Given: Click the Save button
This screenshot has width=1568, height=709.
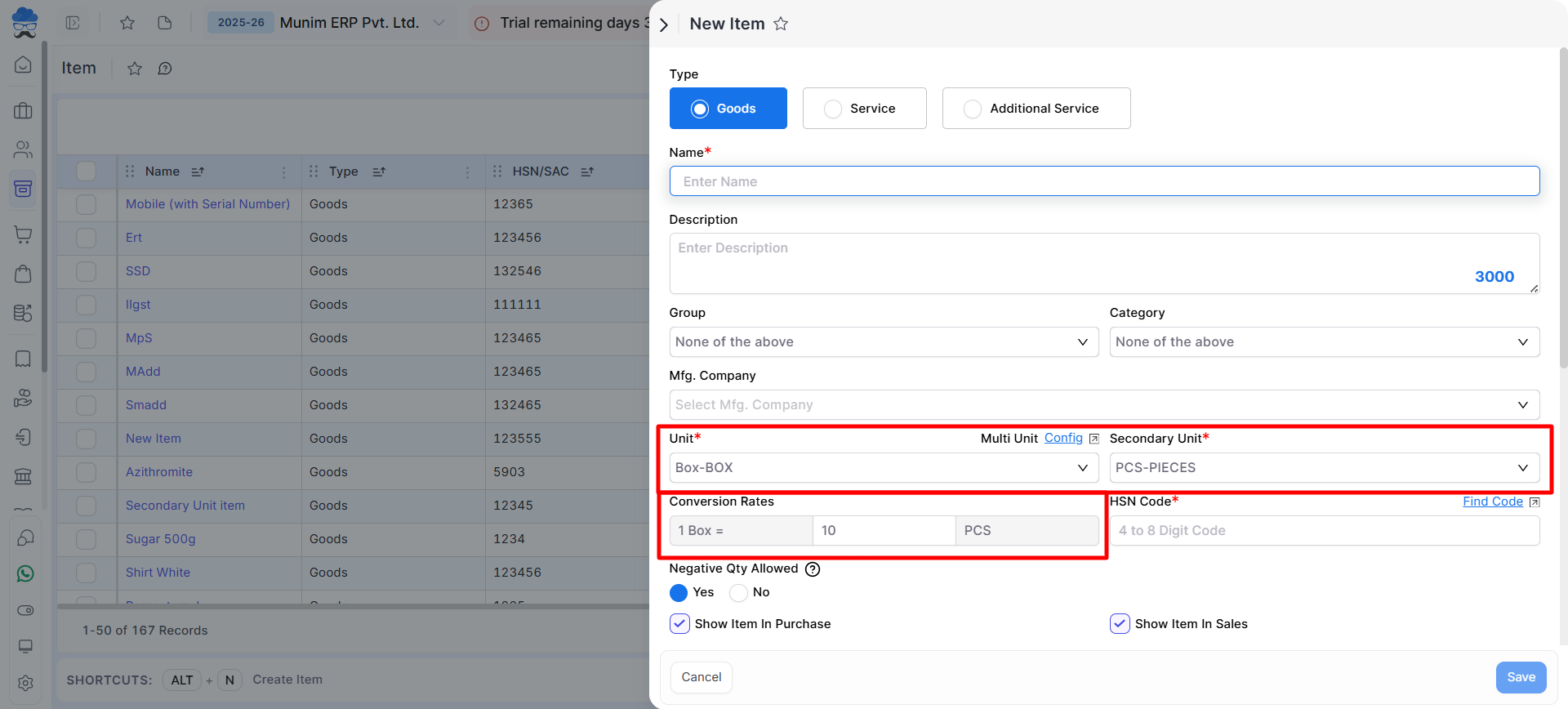Looking at the screenshot, I should (x=1521, y=677).
